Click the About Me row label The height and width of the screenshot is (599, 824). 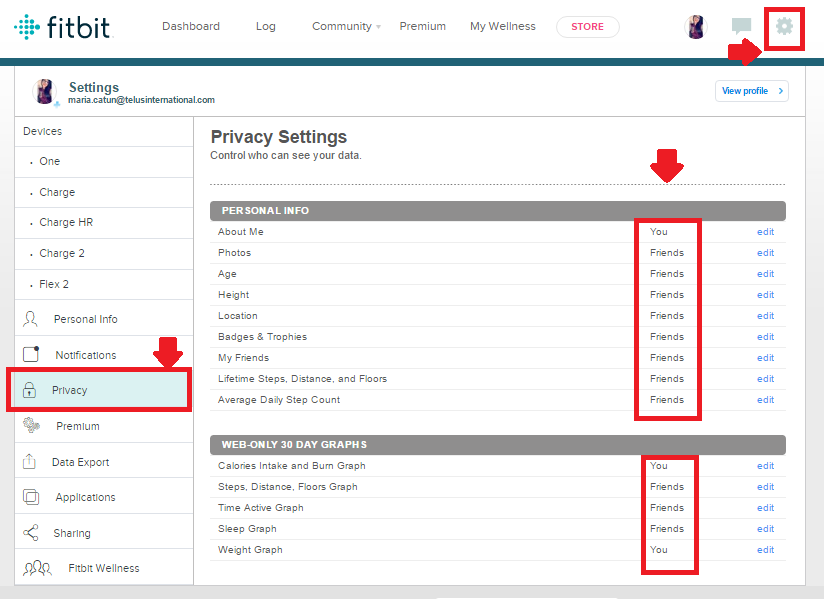(241, 232)
